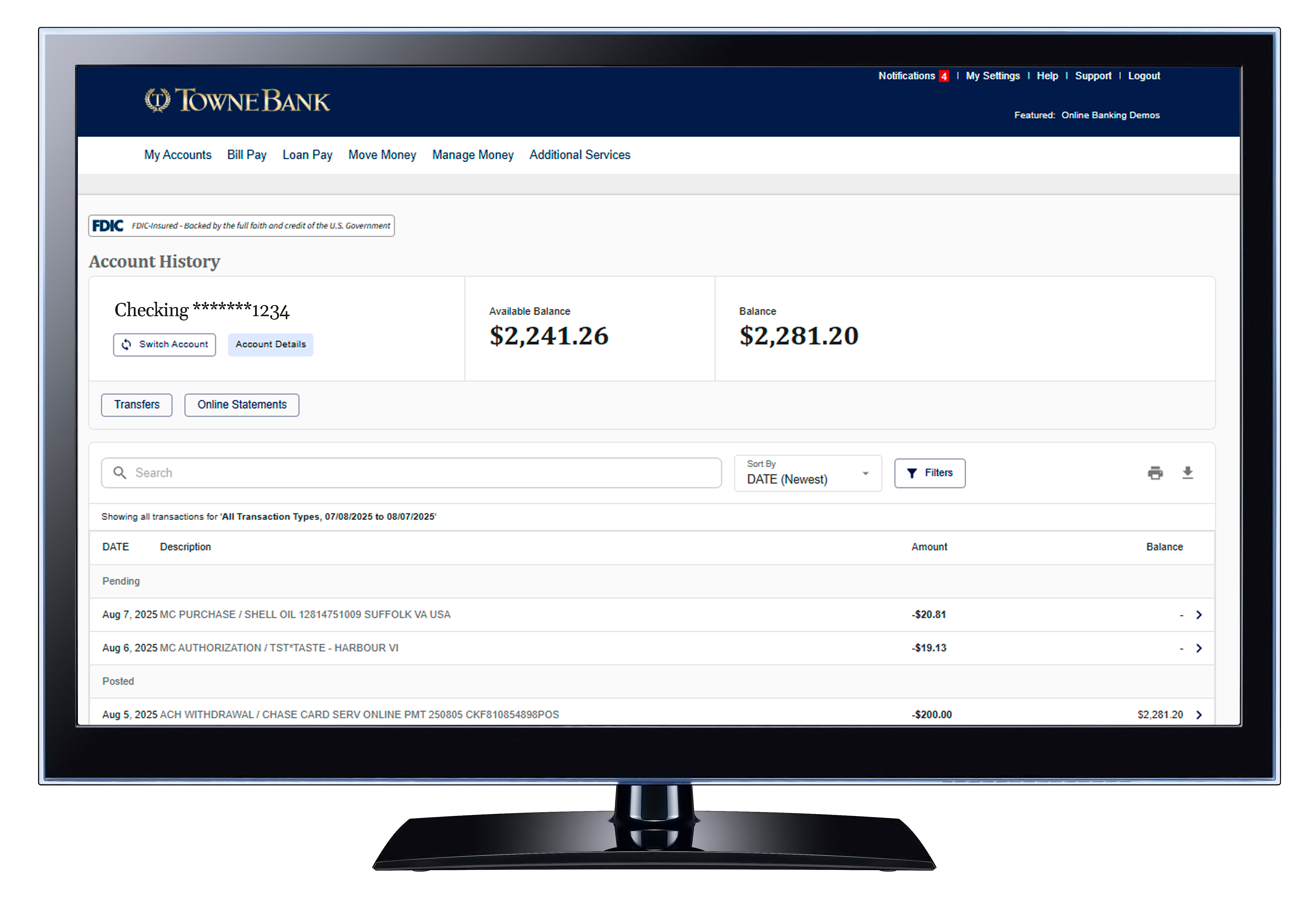
Task: Open the Additional Services menu
Action: [580, 155]
